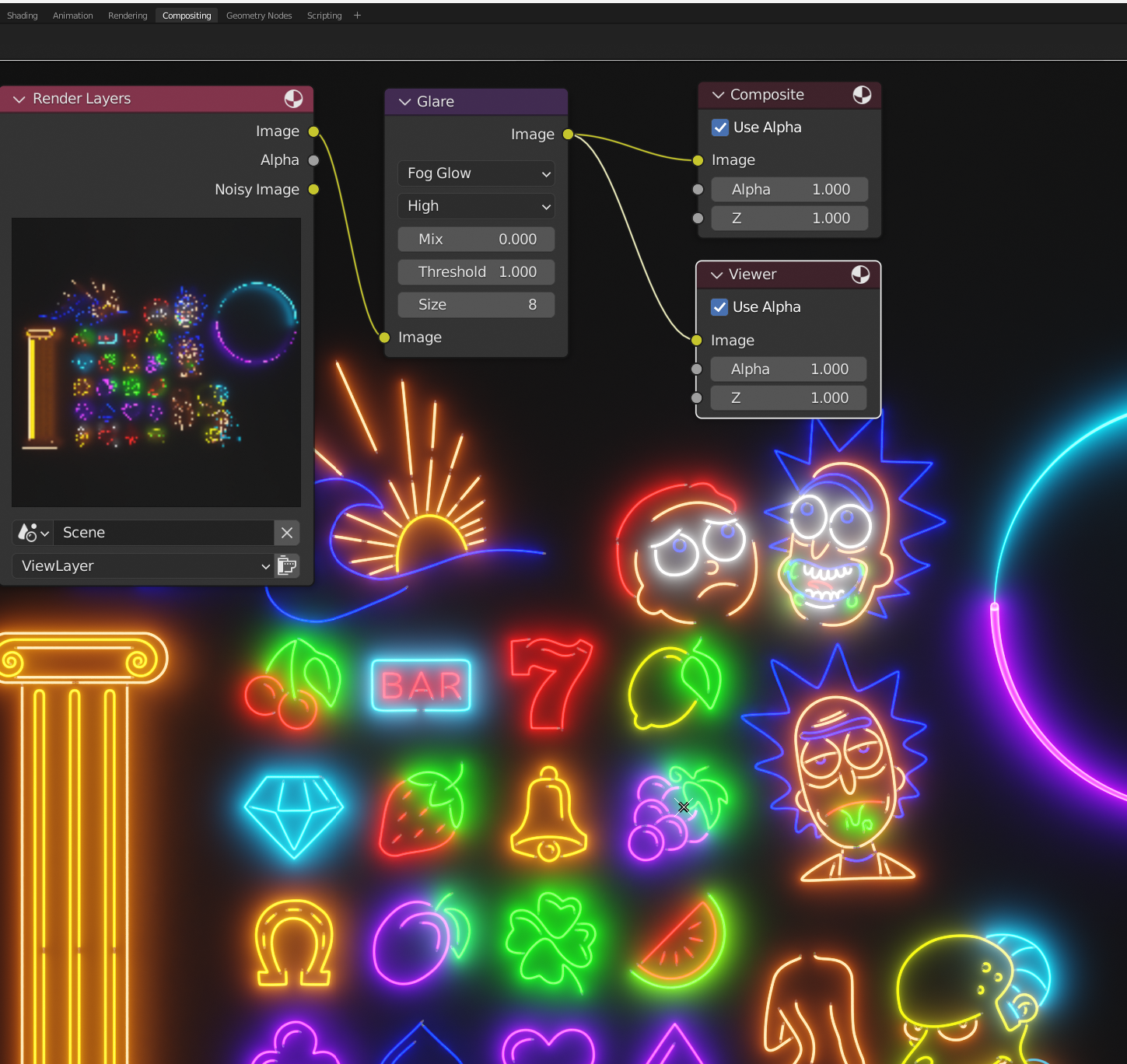
Task: Switch to the Geometry Nodes workspace tab
Action: 259,16
